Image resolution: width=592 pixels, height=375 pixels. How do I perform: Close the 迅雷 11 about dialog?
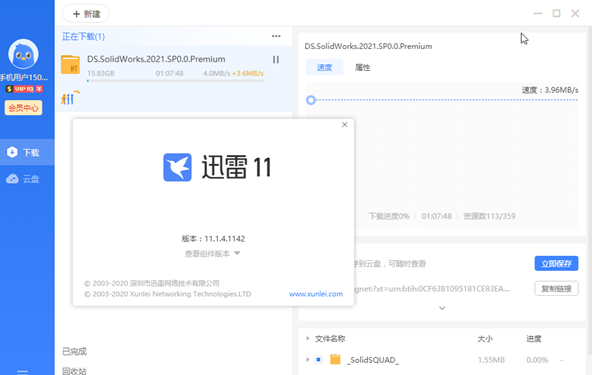click(x=344, y=125)
